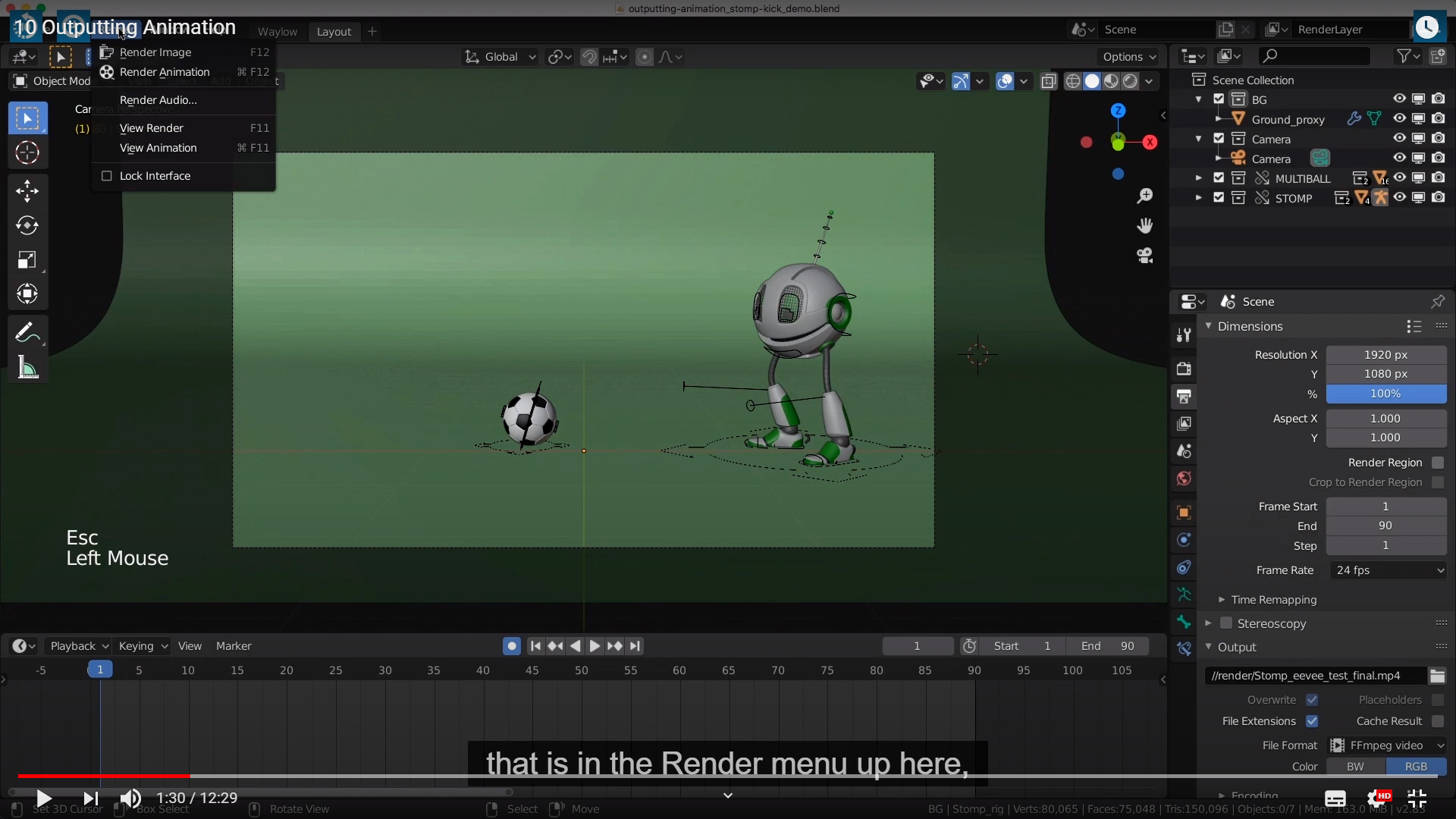Click View Render menu entry
The width and height of the screenshot is (1456, 819).
point(152,128)
